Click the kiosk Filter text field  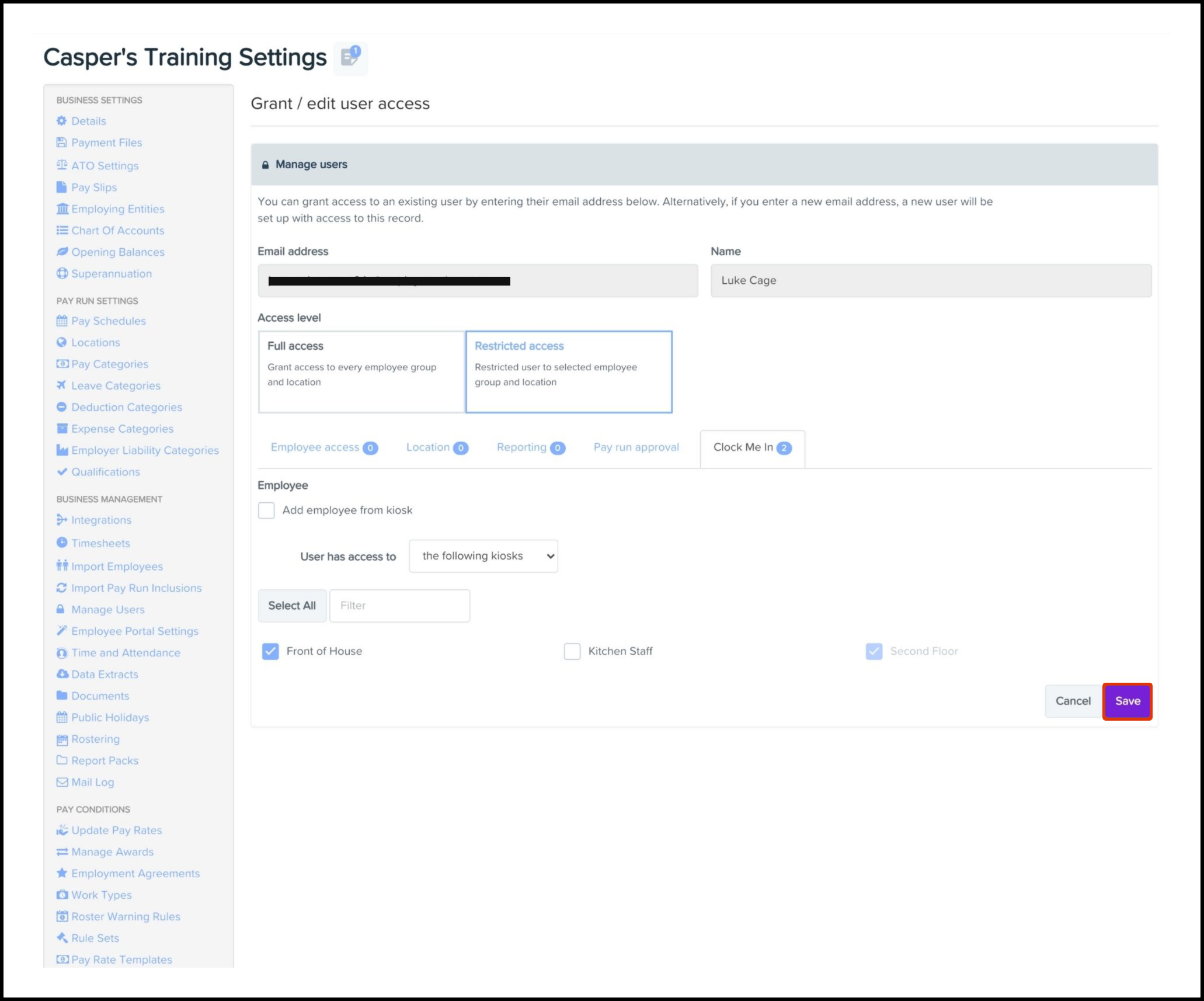pos(399,606)
